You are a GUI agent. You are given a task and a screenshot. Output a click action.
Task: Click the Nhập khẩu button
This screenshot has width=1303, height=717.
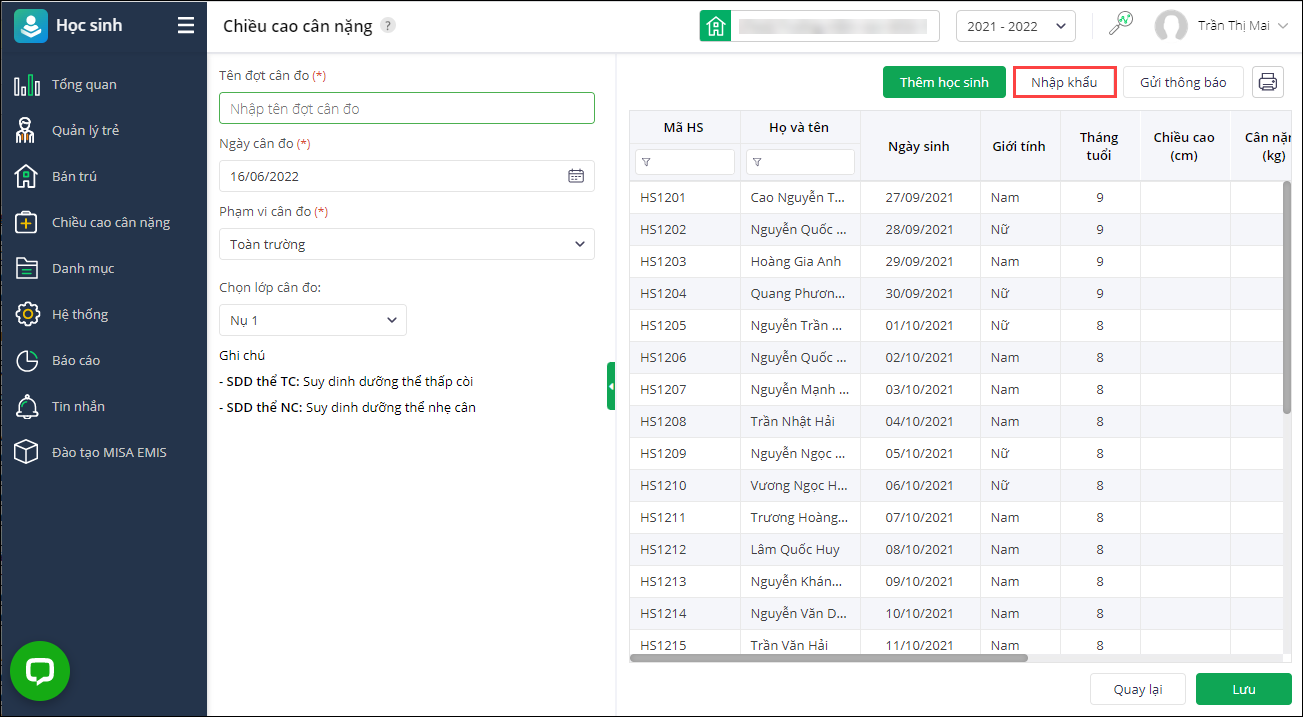click(1065, 82)
